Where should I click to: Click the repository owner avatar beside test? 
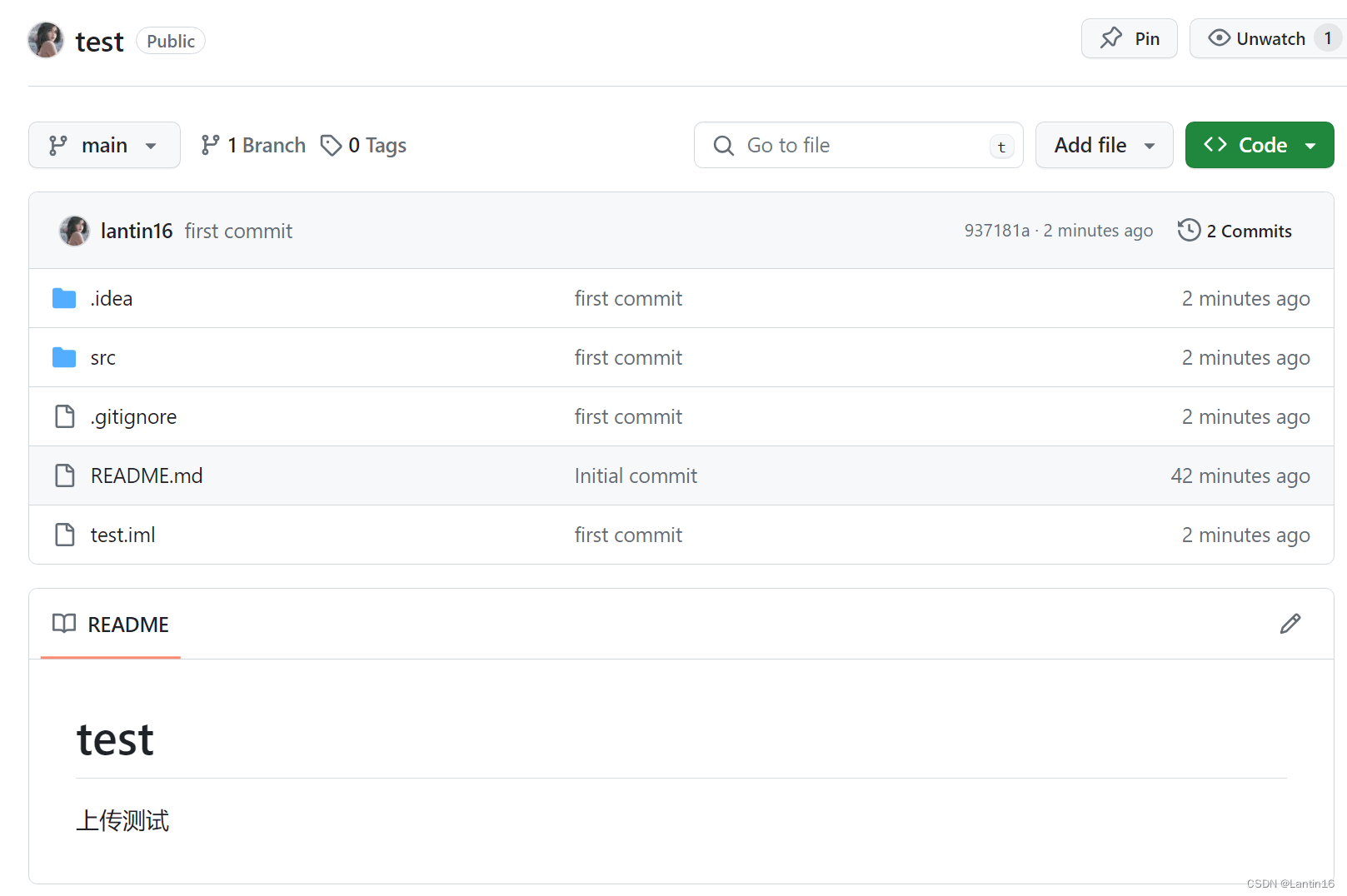click(46, 40)
